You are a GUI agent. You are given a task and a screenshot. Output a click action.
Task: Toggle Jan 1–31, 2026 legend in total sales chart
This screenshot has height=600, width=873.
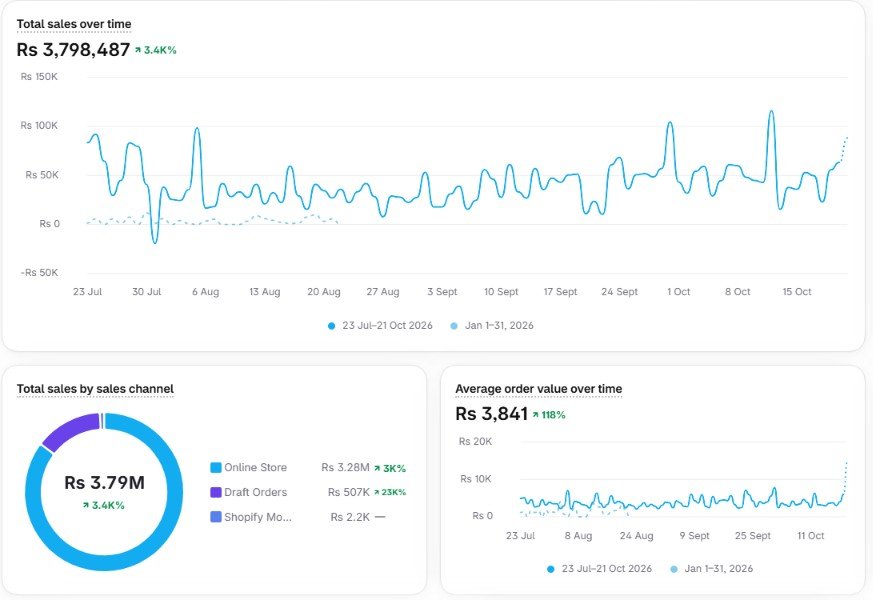492,326
